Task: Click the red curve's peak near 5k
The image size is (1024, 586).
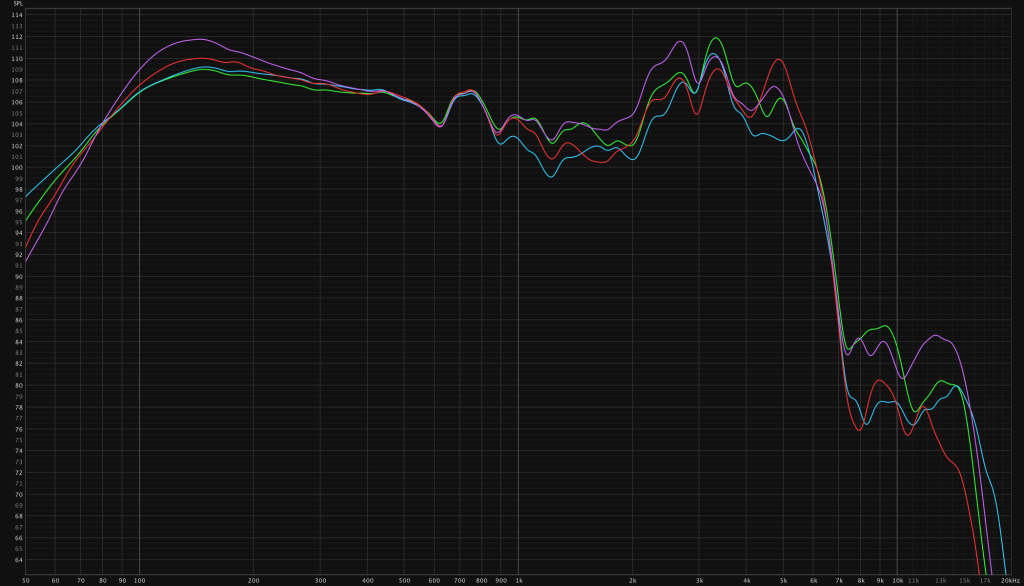Action: (x=777, y=59)
